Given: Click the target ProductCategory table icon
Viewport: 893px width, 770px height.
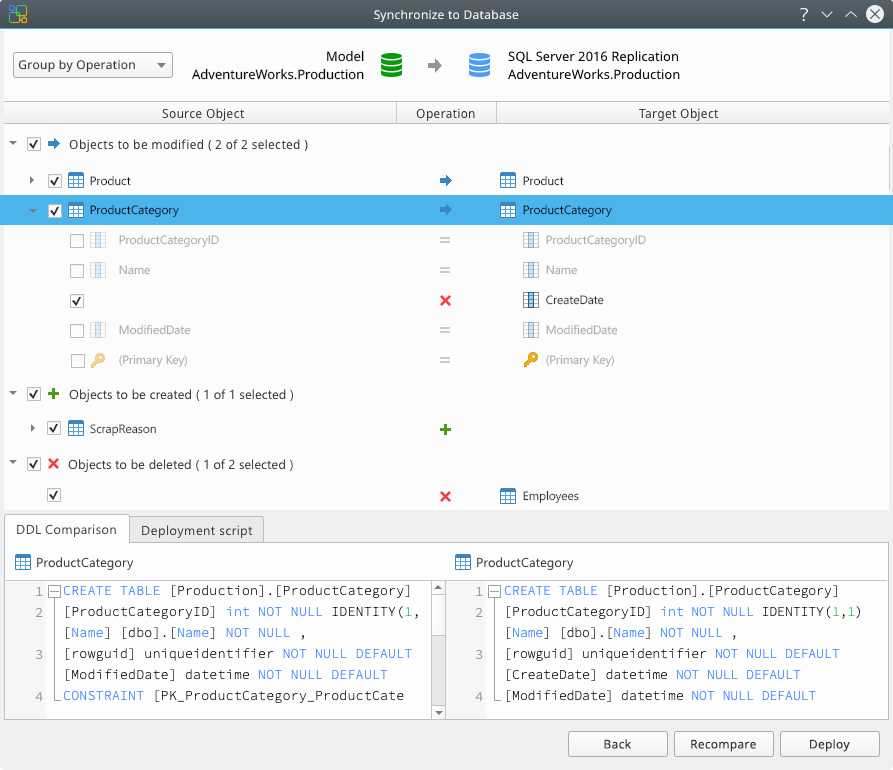Looking at the screenshot, I should click(507, 210).
